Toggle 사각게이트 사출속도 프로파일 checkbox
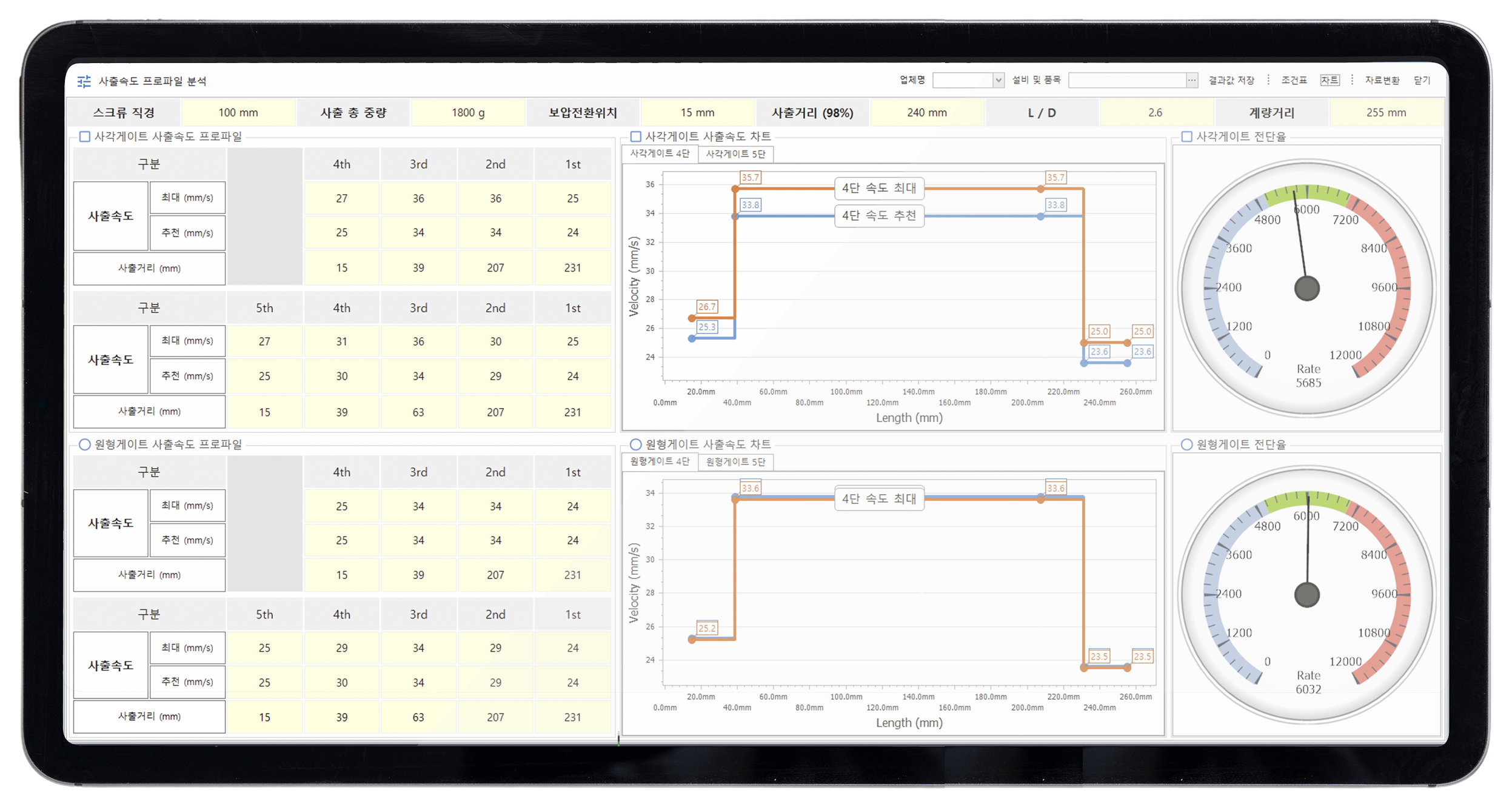 coord(85,136)
